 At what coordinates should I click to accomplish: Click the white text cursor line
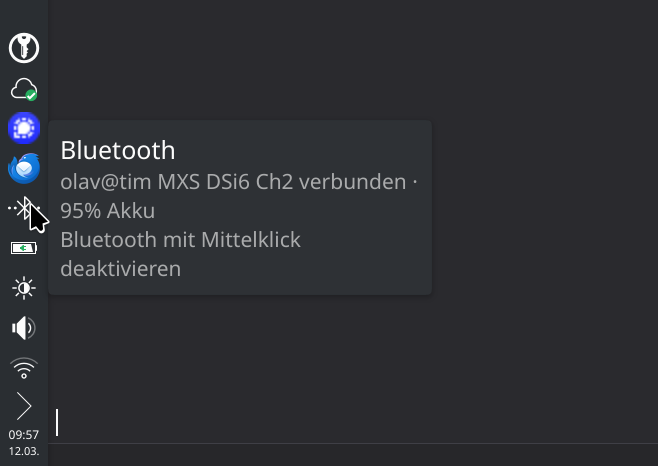click(x=57, y=422)
